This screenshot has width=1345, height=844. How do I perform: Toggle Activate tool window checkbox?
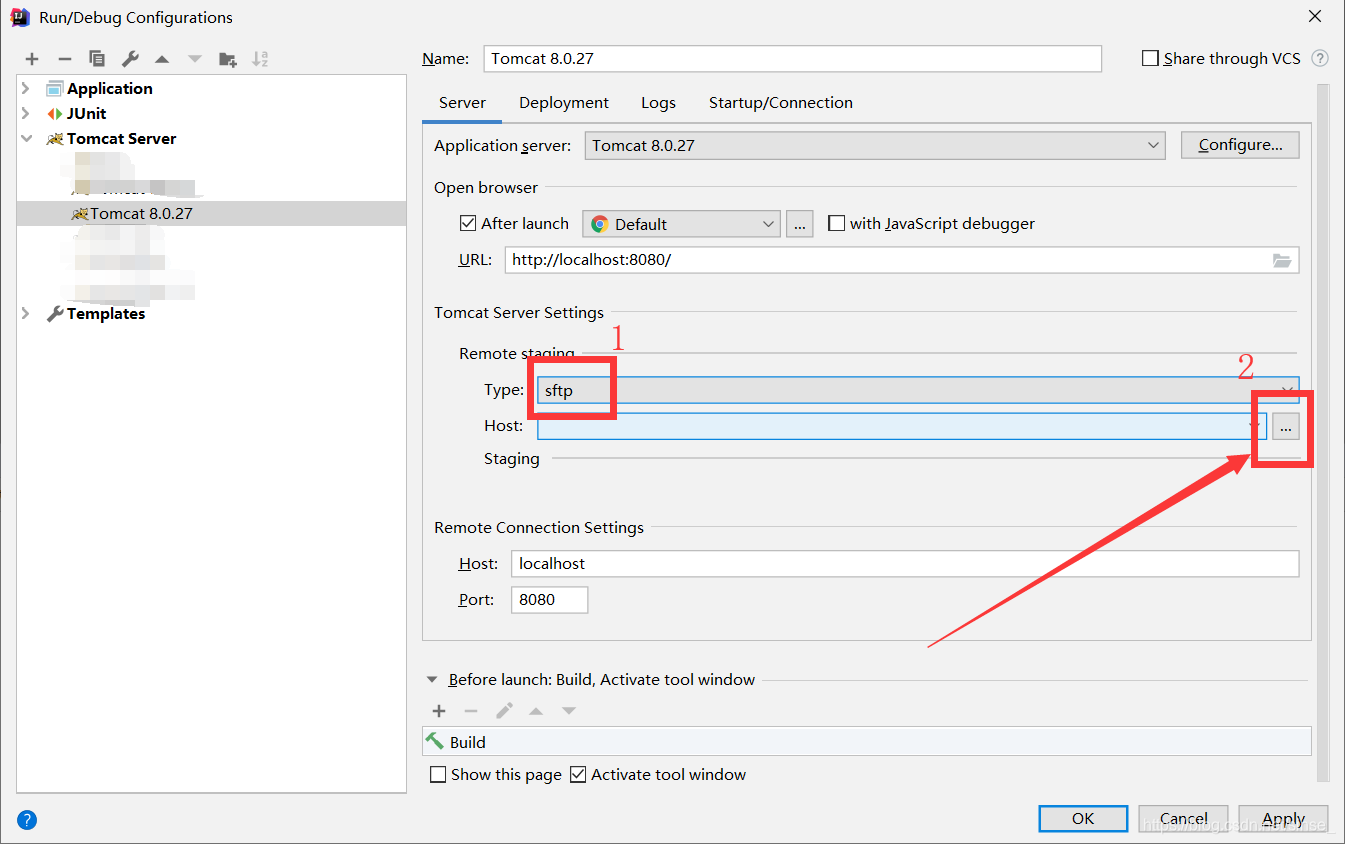578,774
